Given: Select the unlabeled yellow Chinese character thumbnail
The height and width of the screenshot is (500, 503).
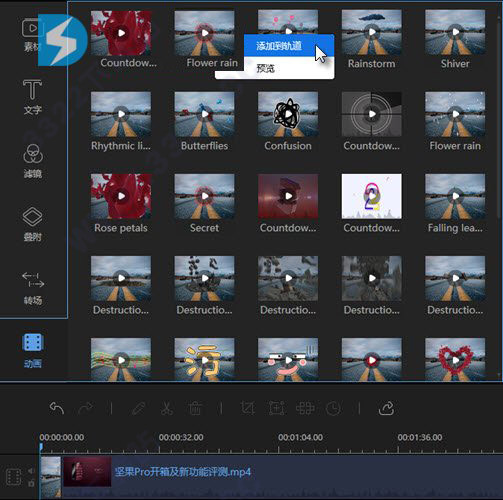Looking at the screenshot, I should point(205,359).
